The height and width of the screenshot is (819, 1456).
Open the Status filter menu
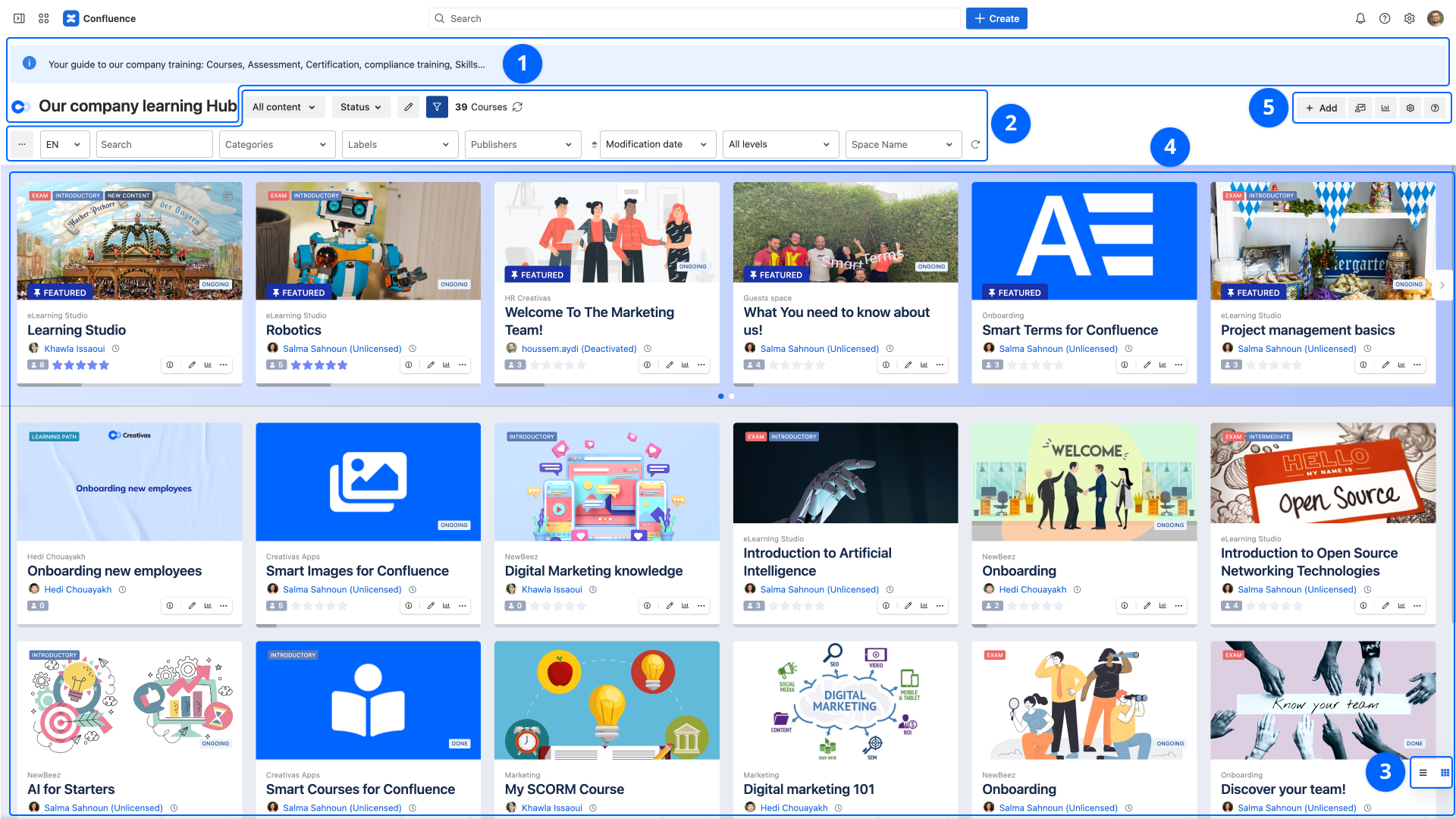(x=360, y=107)
